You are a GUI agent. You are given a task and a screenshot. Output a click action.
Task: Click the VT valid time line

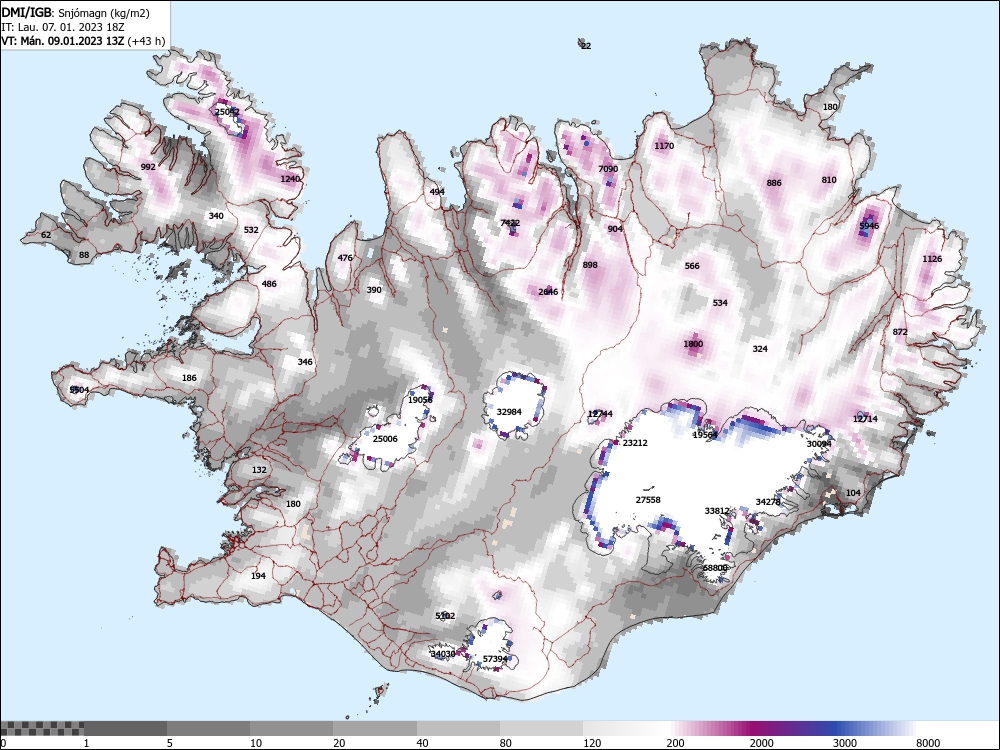click(x=83, y=41)
